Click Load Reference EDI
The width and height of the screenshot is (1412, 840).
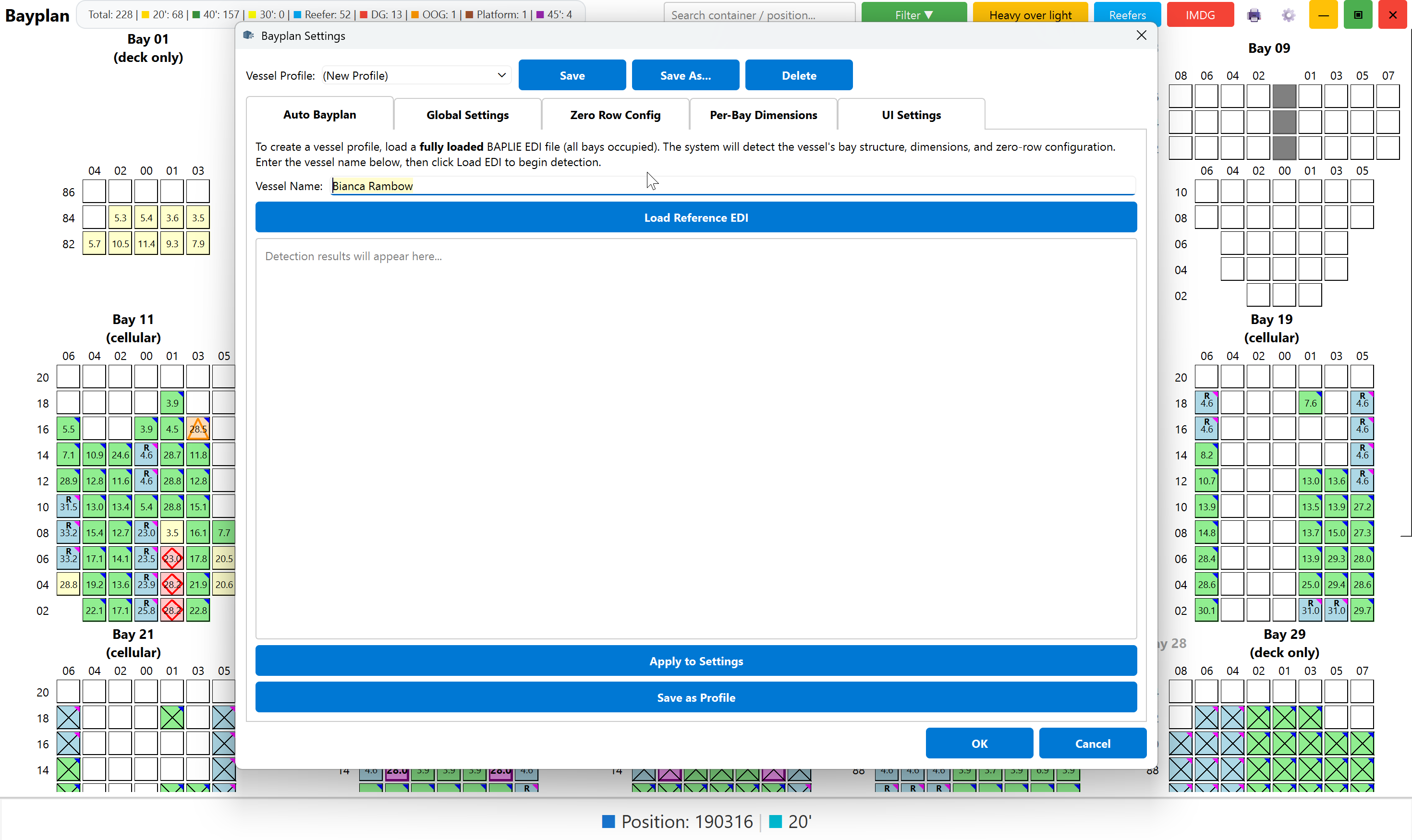696,217
